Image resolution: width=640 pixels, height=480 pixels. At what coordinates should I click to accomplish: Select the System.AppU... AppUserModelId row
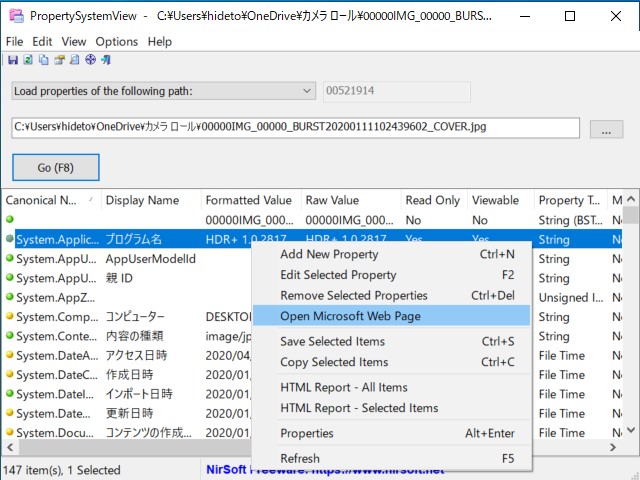pyautogui.click(x=129, y=259)
